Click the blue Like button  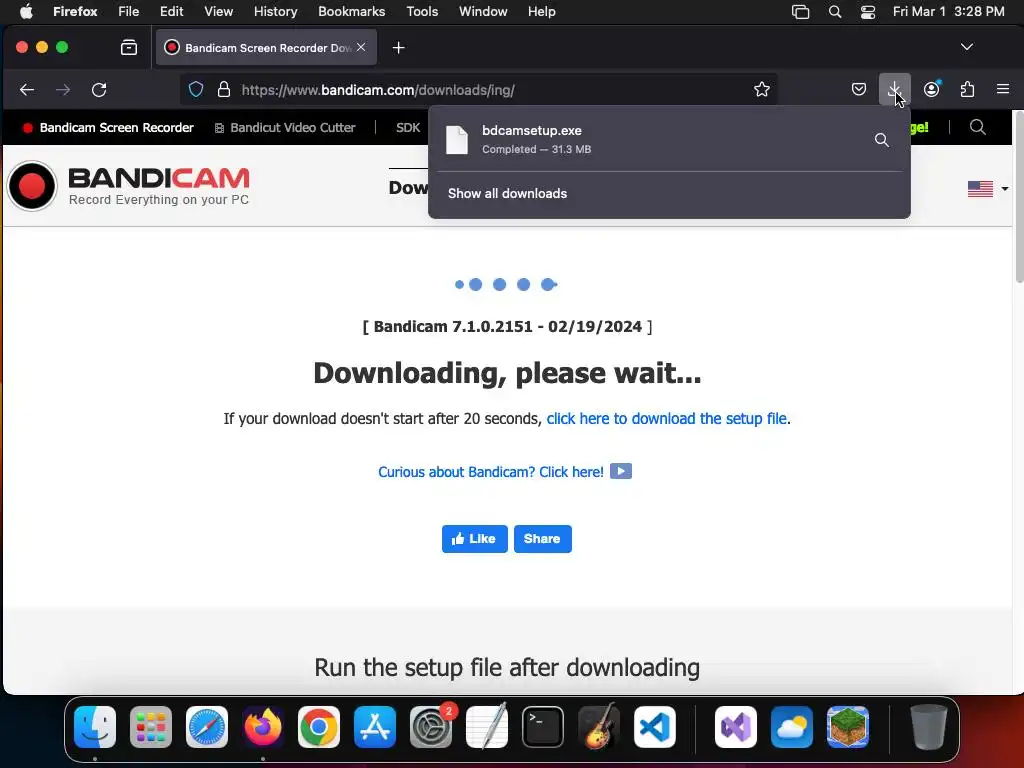(475, 539)
